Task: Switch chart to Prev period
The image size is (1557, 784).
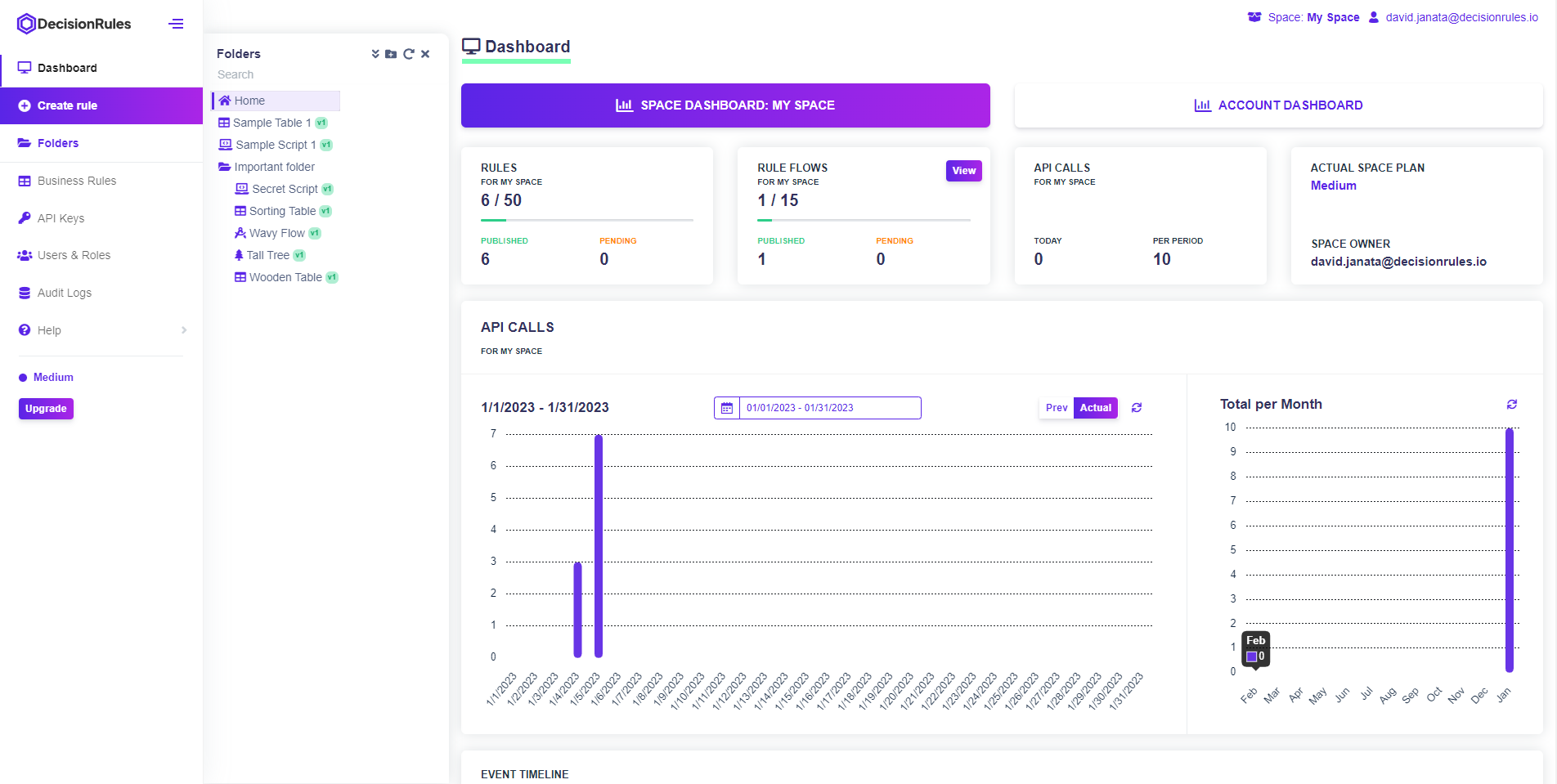Action: click(1056, 408)
